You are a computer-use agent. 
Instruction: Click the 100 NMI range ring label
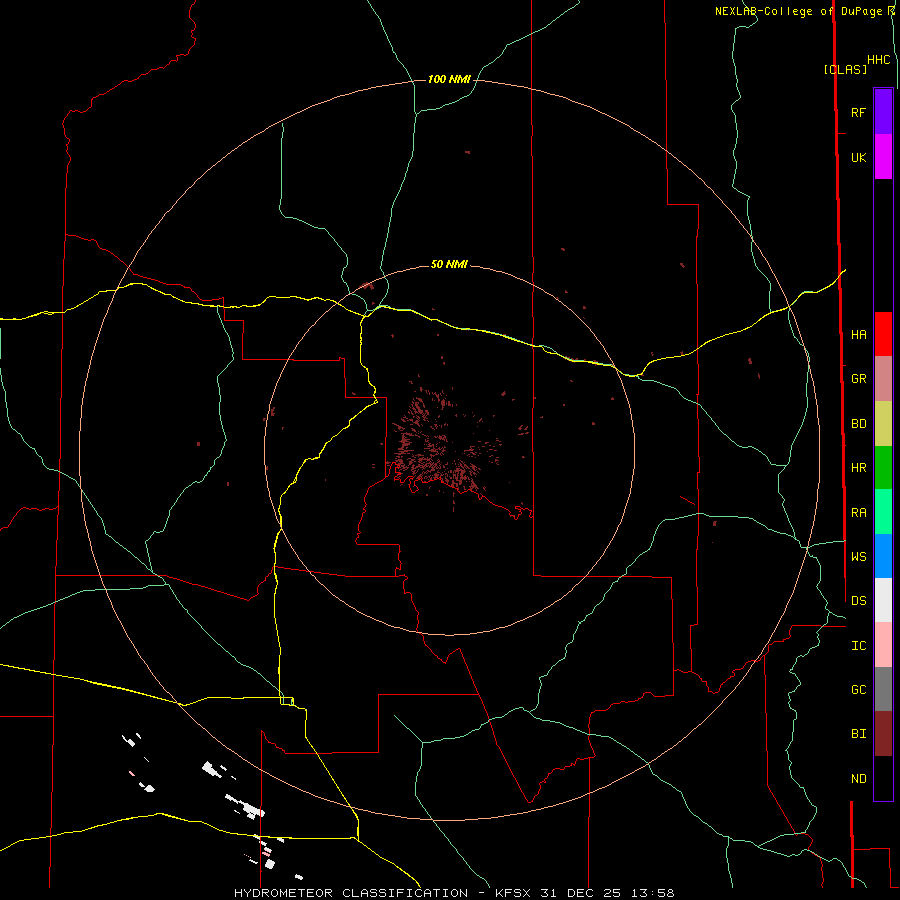pyautogui.click(x=449, y=79)
